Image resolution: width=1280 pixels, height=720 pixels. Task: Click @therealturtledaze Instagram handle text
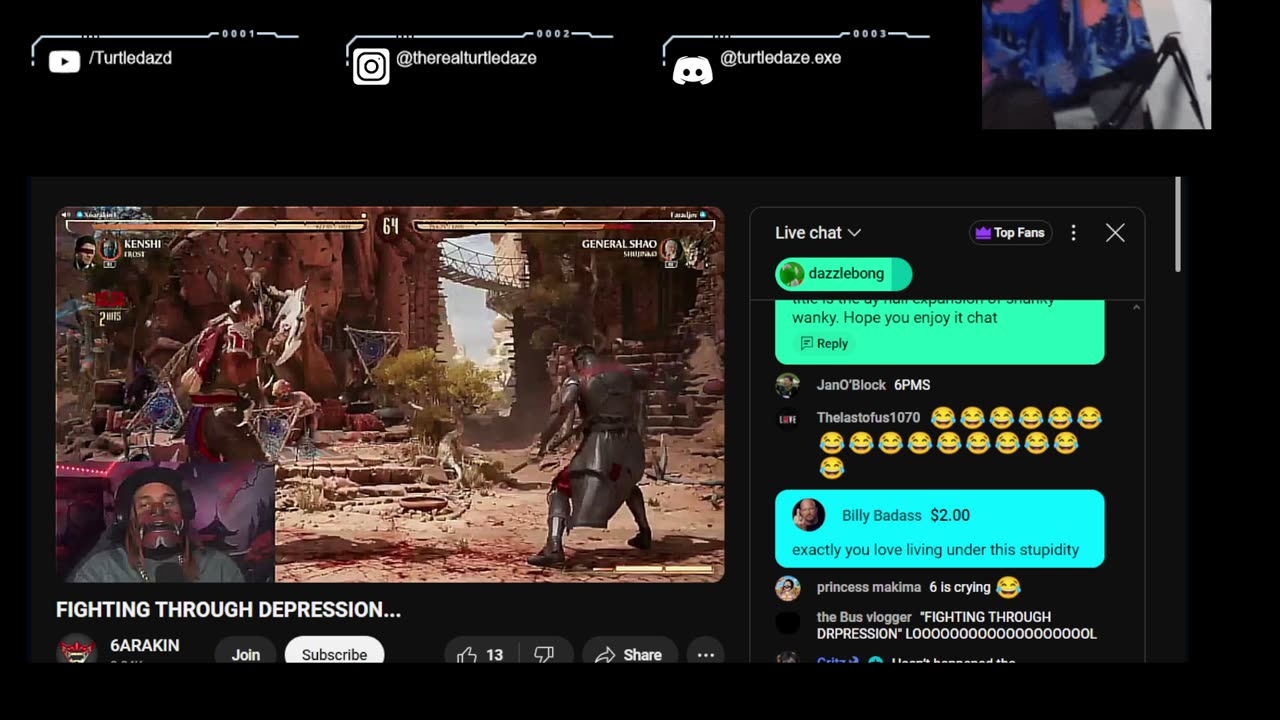coord(466,58)
